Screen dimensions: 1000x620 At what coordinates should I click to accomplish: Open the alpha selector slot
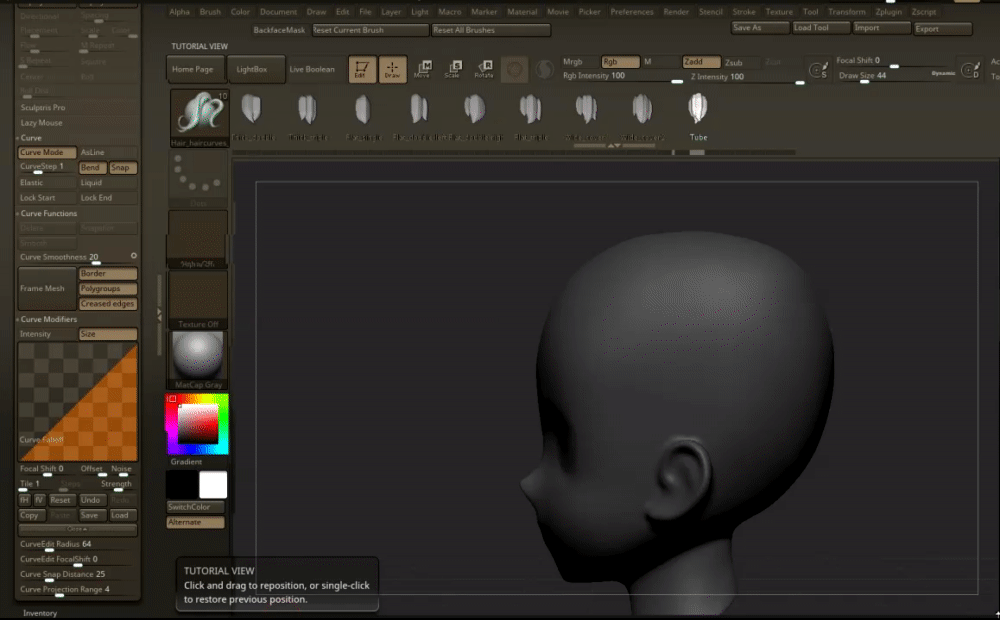click(198, 239)
